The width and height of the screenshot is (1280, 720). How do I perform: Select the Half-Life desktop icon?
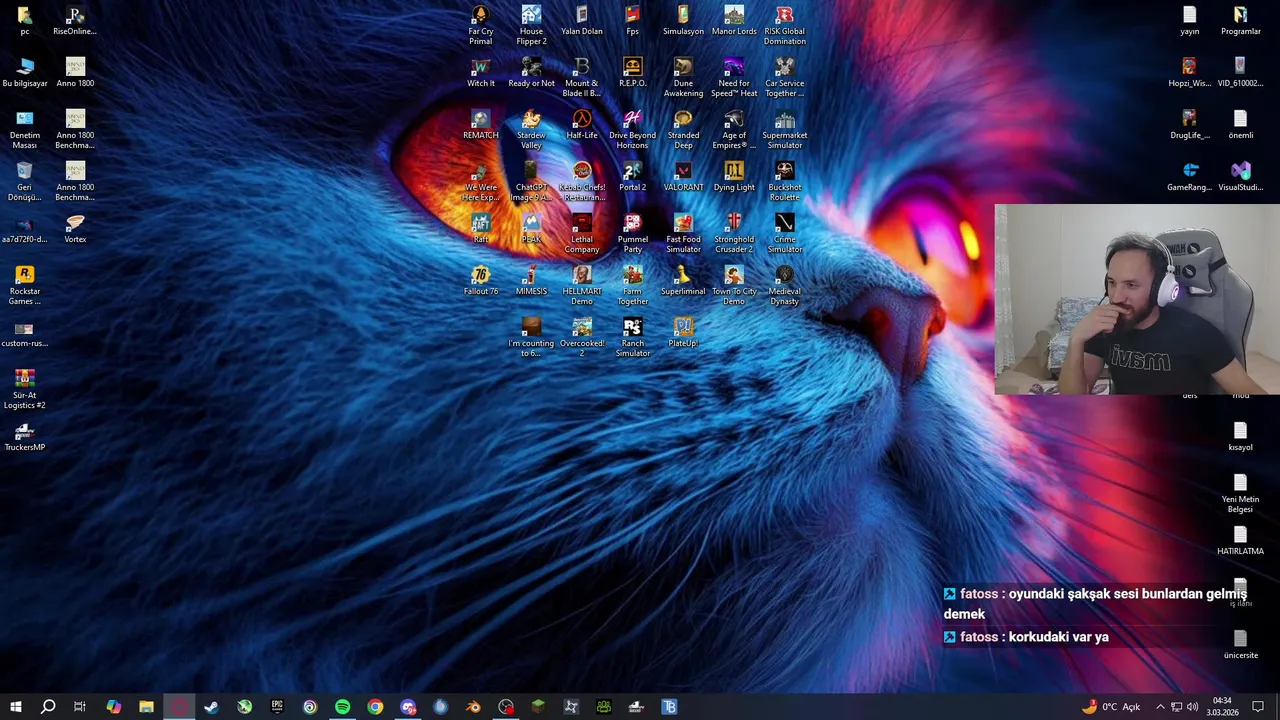pos(582,124)
